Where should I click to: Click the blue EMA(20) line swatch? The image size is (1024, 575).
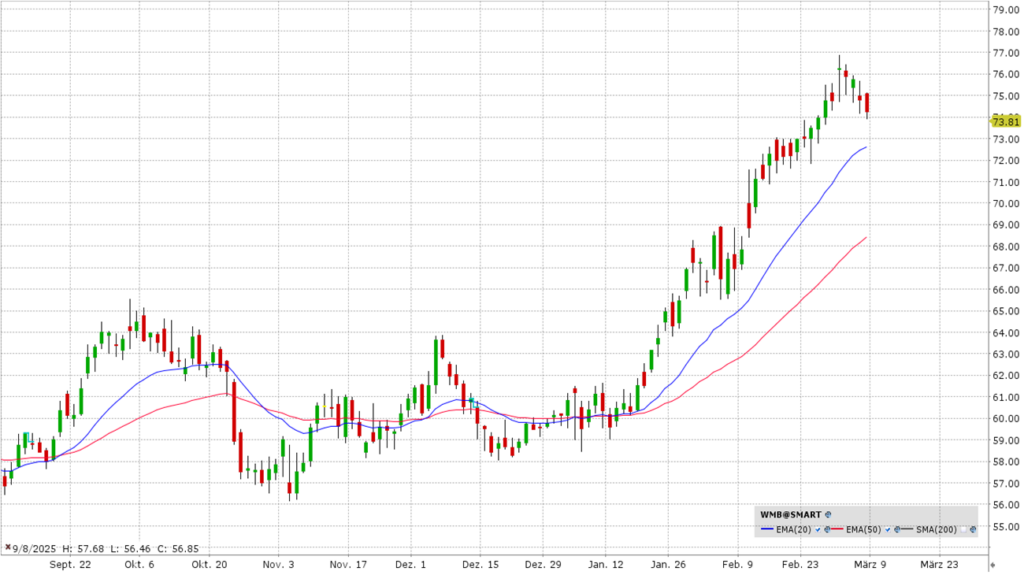point(767,529)
